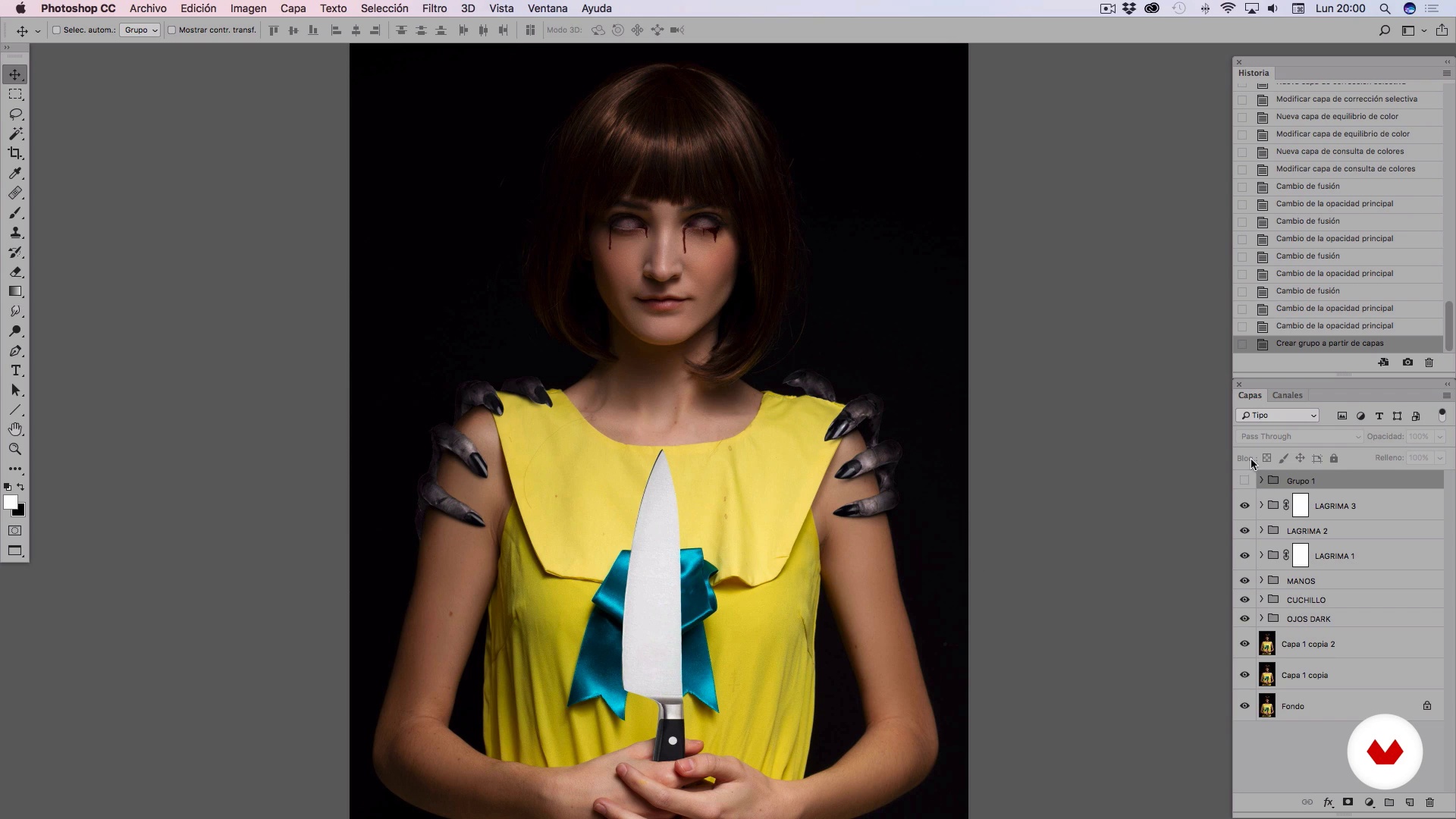This screenshot has width=1456, height=819.
Task: Select the Move tool
Action: tap(15, 74)
